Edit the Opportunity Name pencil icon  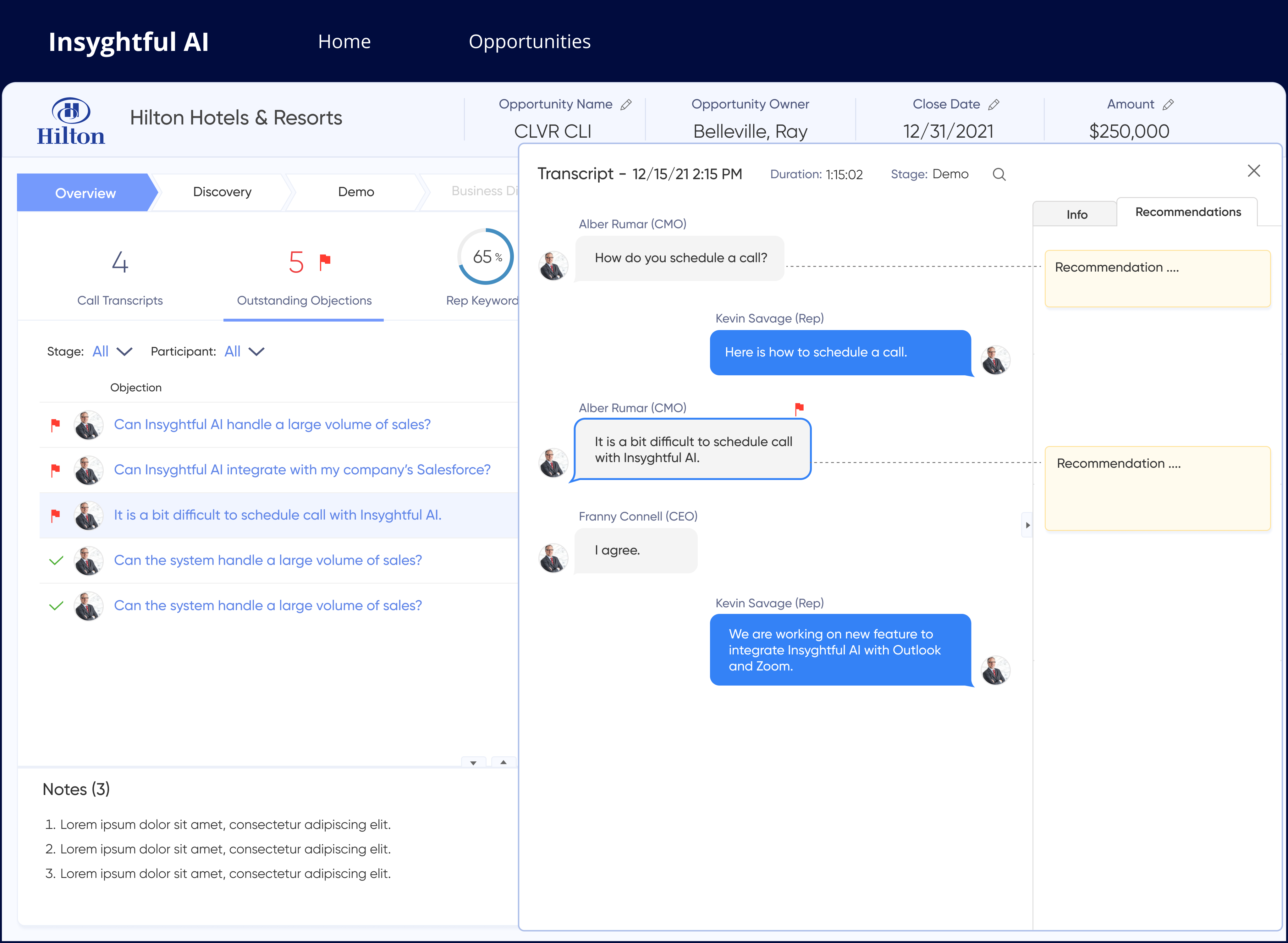point(626,104)
